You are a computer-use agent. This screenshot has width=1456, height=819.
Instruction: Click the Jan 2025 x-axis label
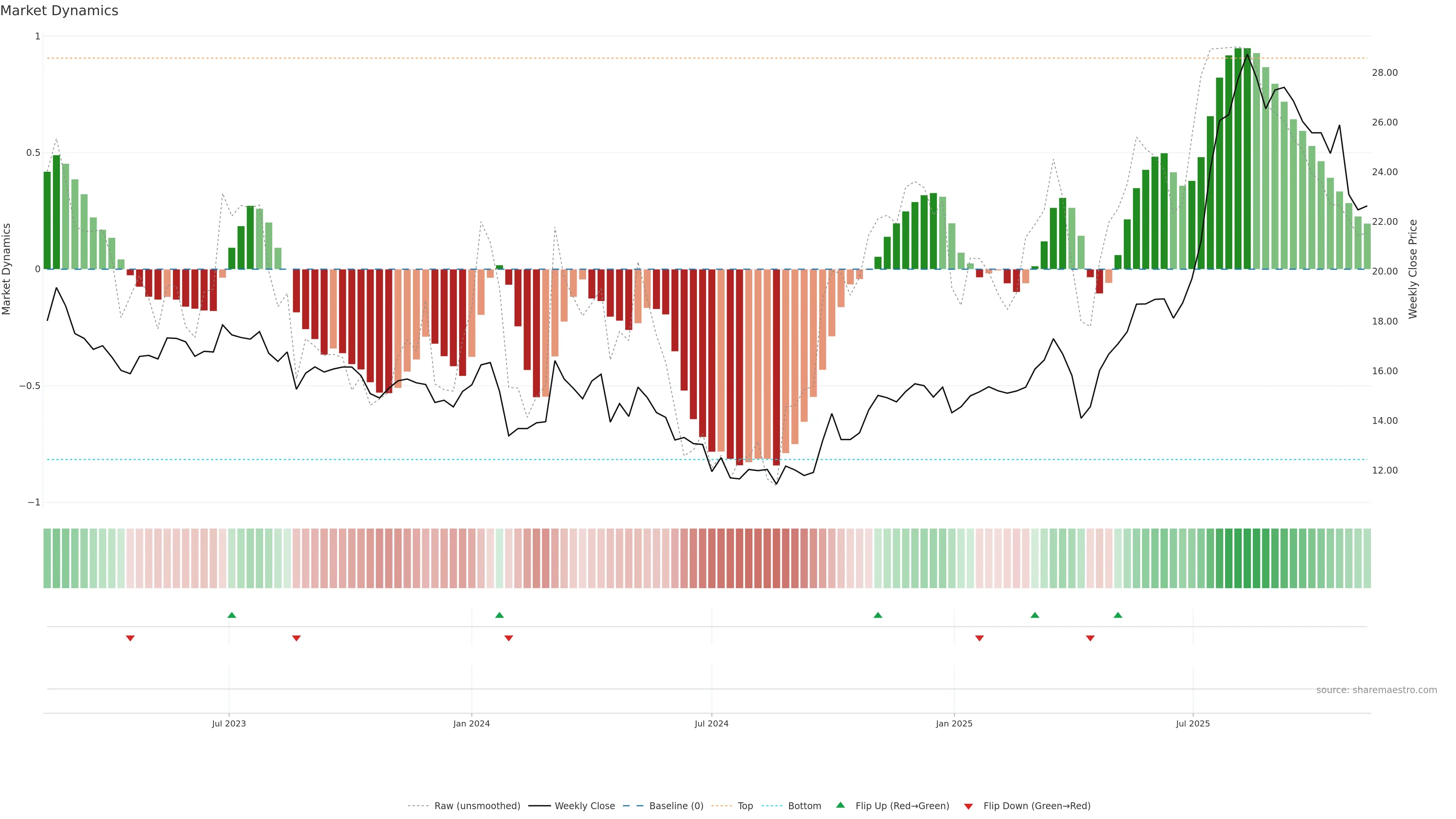[x=954, y=723]
